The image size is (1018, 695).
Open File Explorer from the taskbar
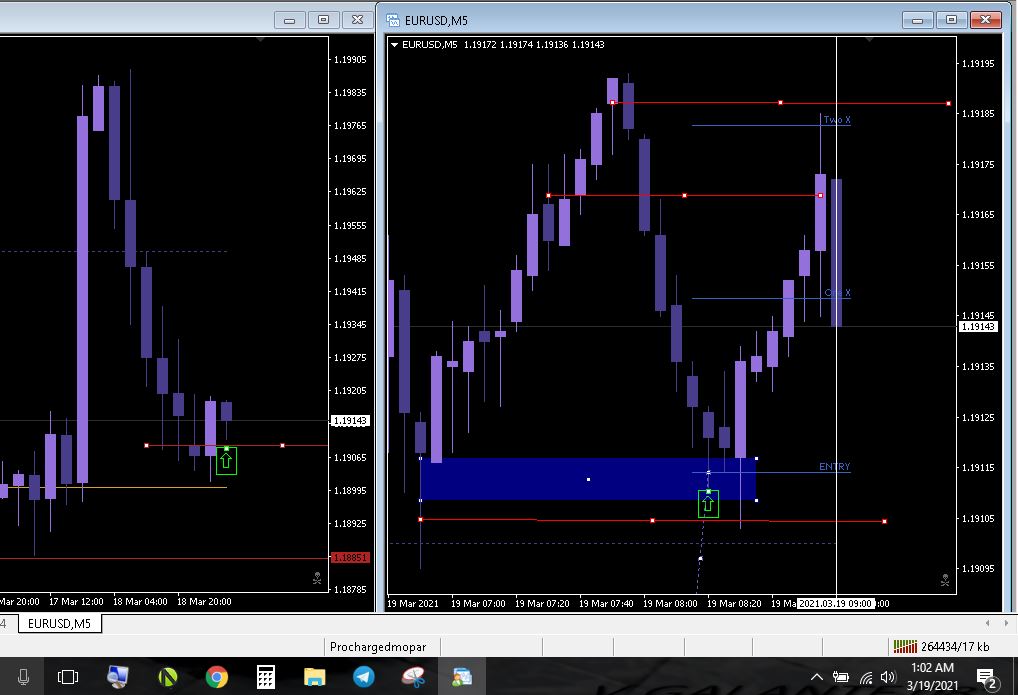(314, 677)
